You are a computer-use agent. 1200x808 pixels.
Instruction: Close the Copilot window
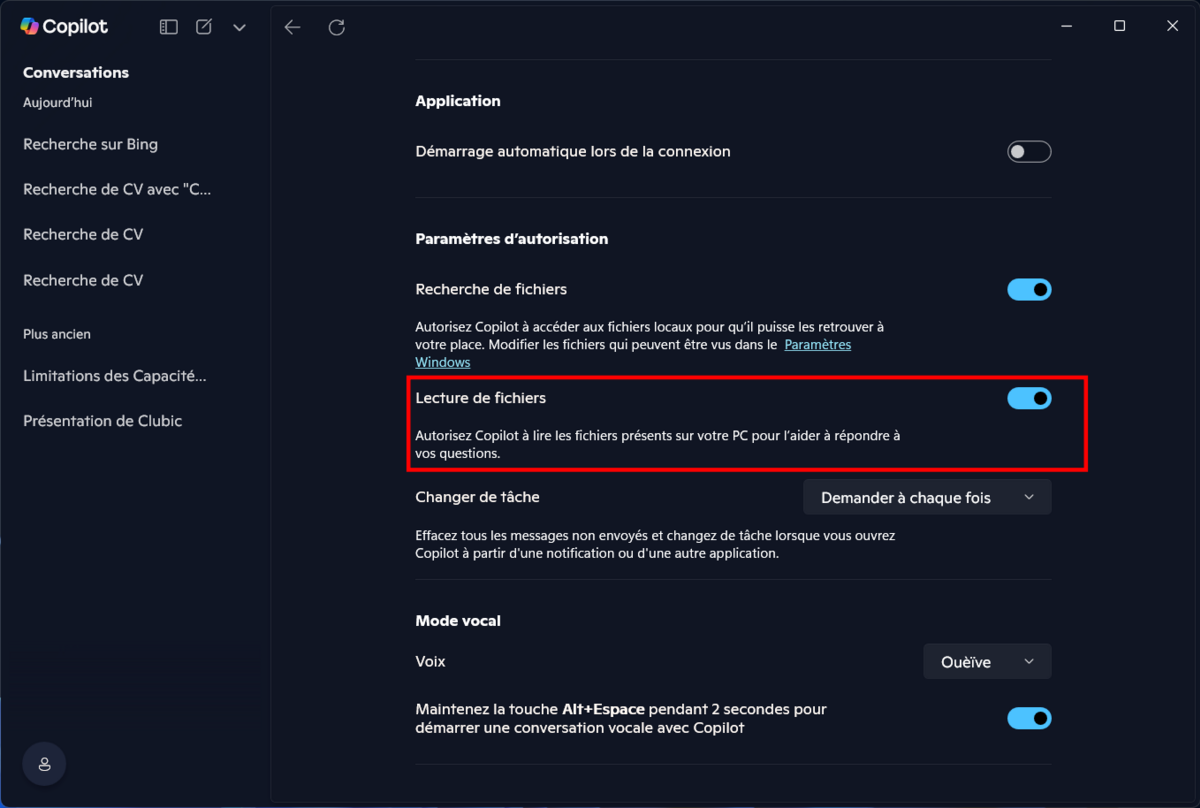(1173, 26)
